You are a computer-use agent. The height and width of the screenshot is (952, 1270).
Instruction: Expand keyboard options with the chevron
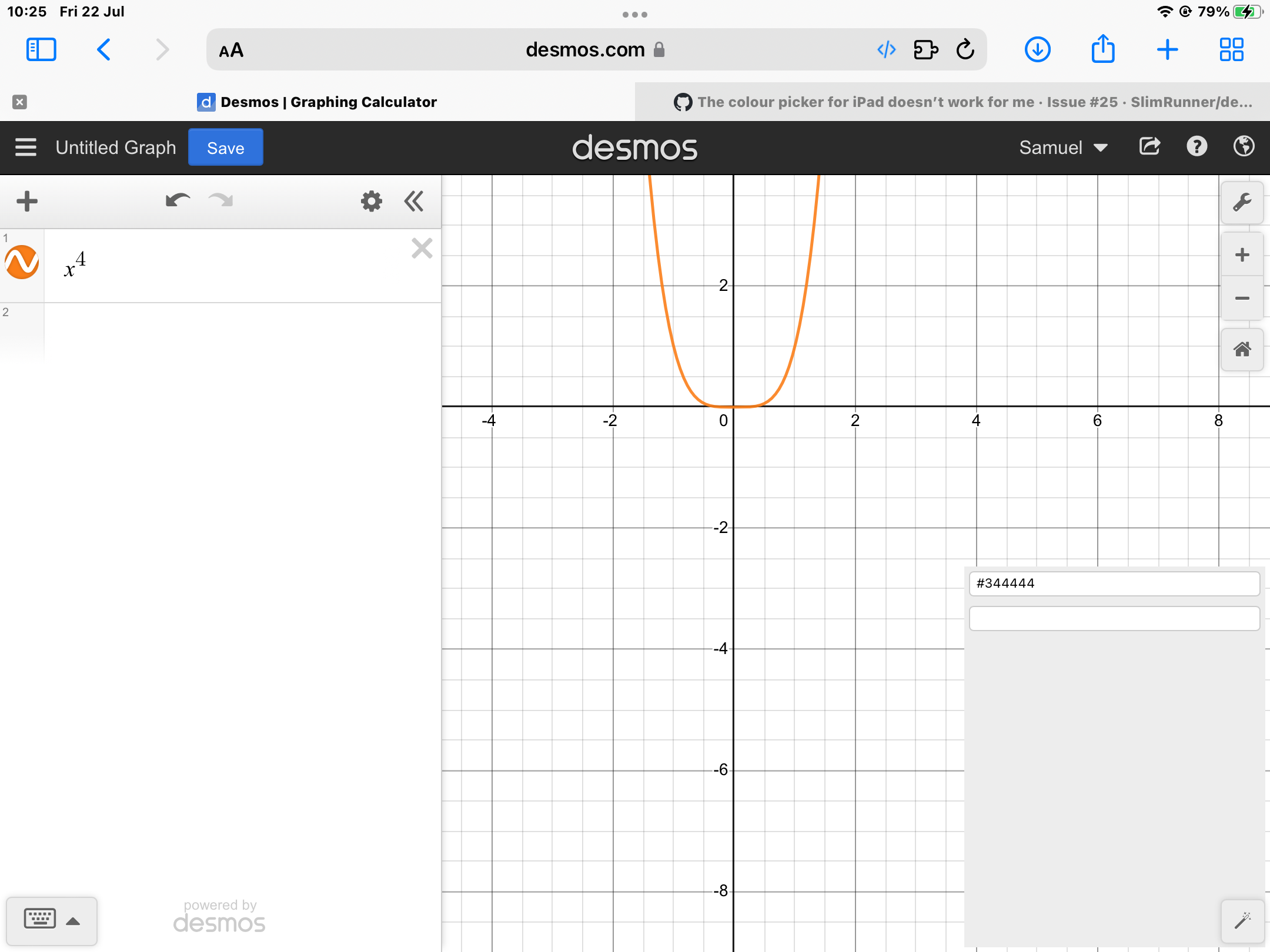(73, 920)
